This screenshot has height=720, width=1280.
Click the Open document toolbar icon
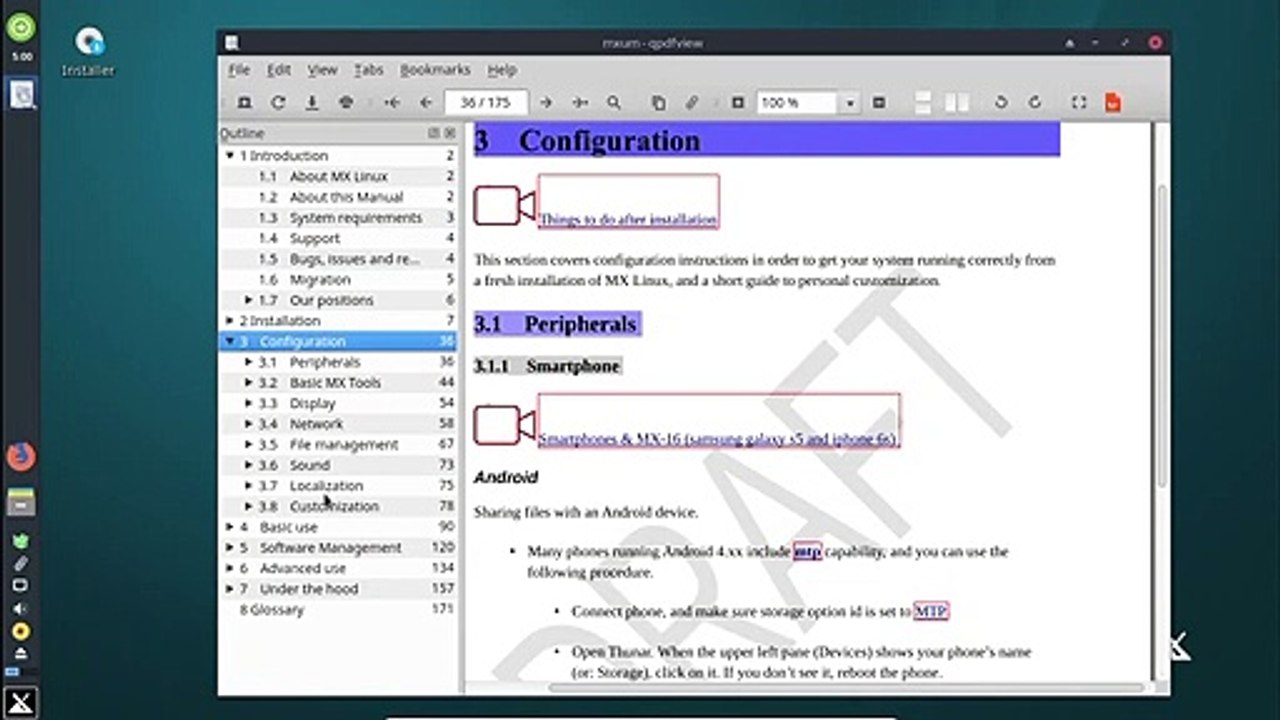pyautogui.click(x=244, y=103)
